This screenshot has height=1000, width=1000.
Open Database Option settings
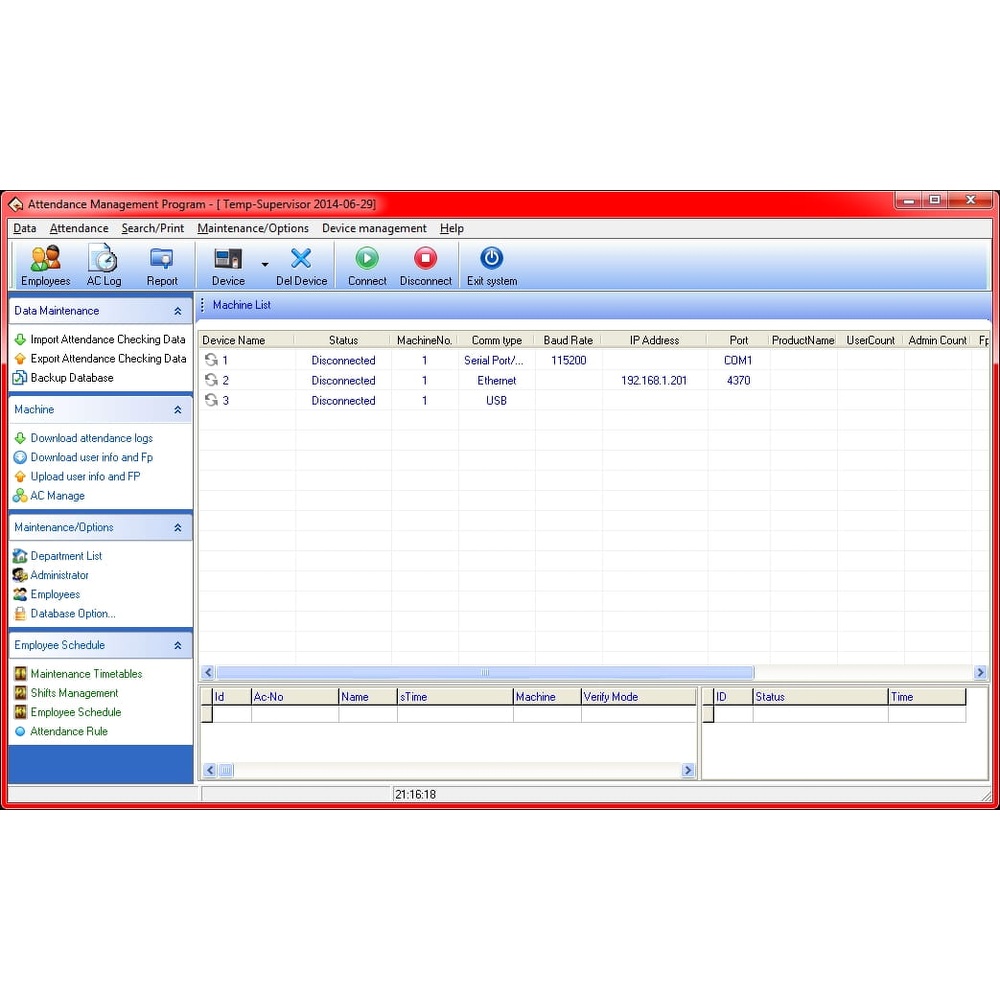click(69, 613)
